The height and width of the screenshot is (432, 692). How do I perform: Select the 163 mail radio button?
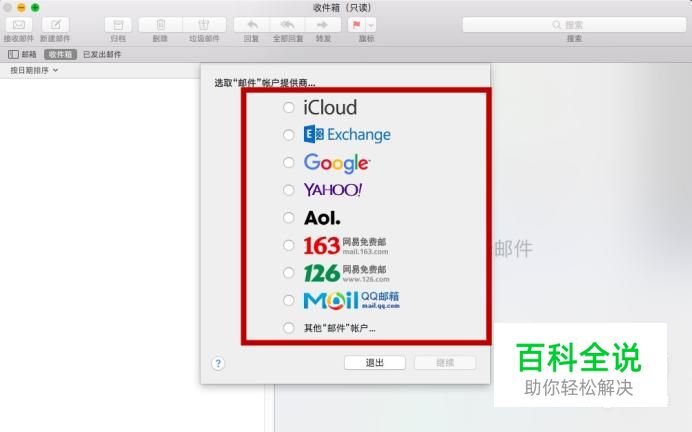tap(289, 245)
